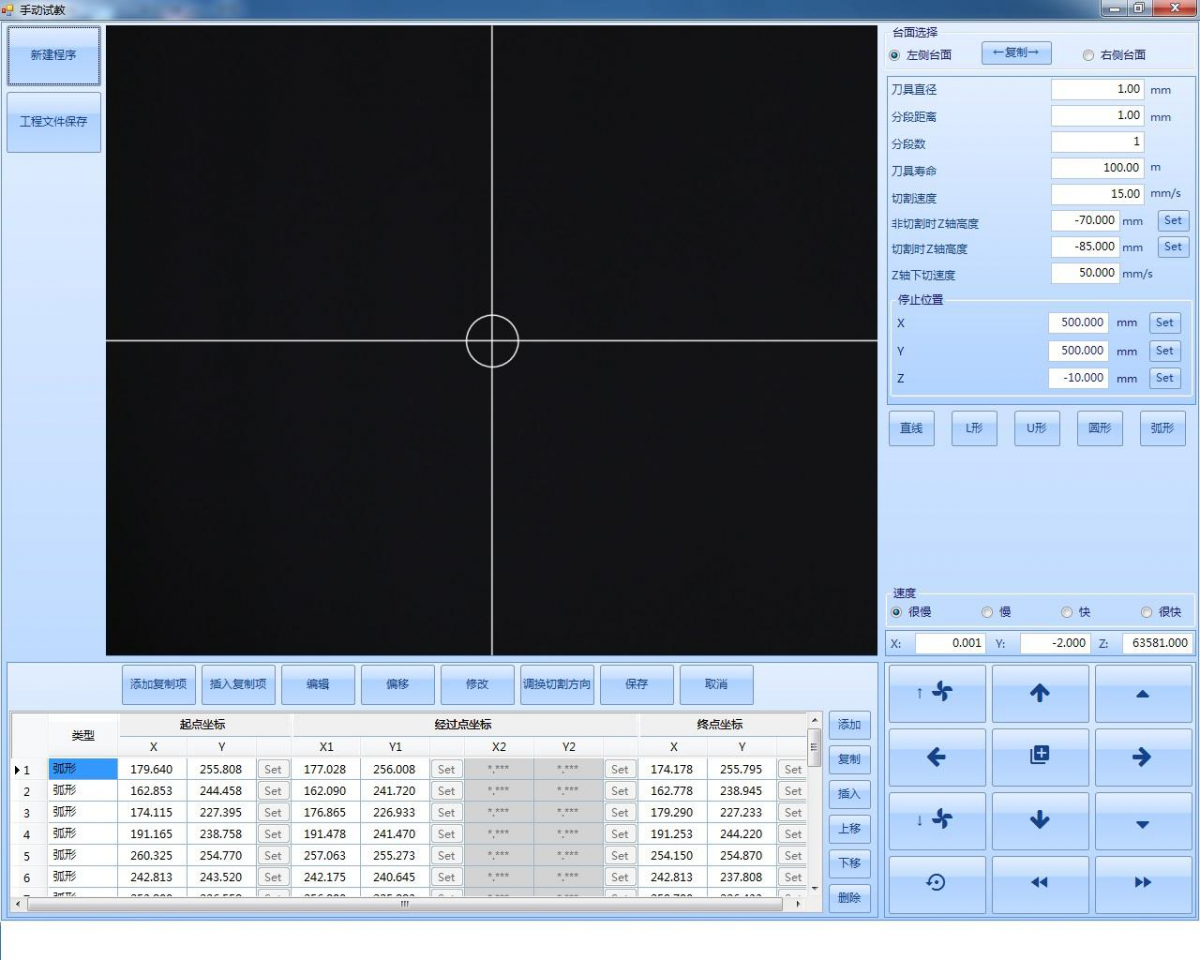The height and width of the screenshot is (960, 1200).
Task: Click start Y cell 227.395 in row 3
Action: [x=222, y=813]
